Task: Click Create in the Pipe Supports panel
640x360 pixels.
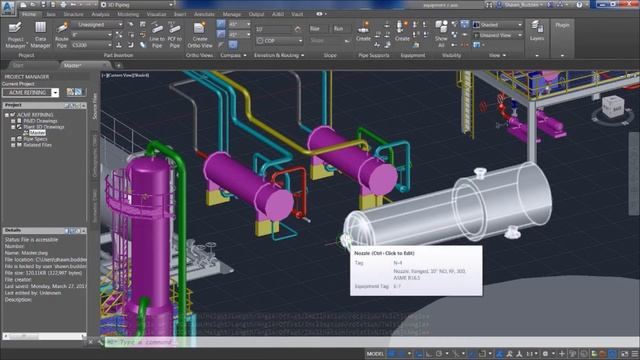Action: tap(363, 32)
